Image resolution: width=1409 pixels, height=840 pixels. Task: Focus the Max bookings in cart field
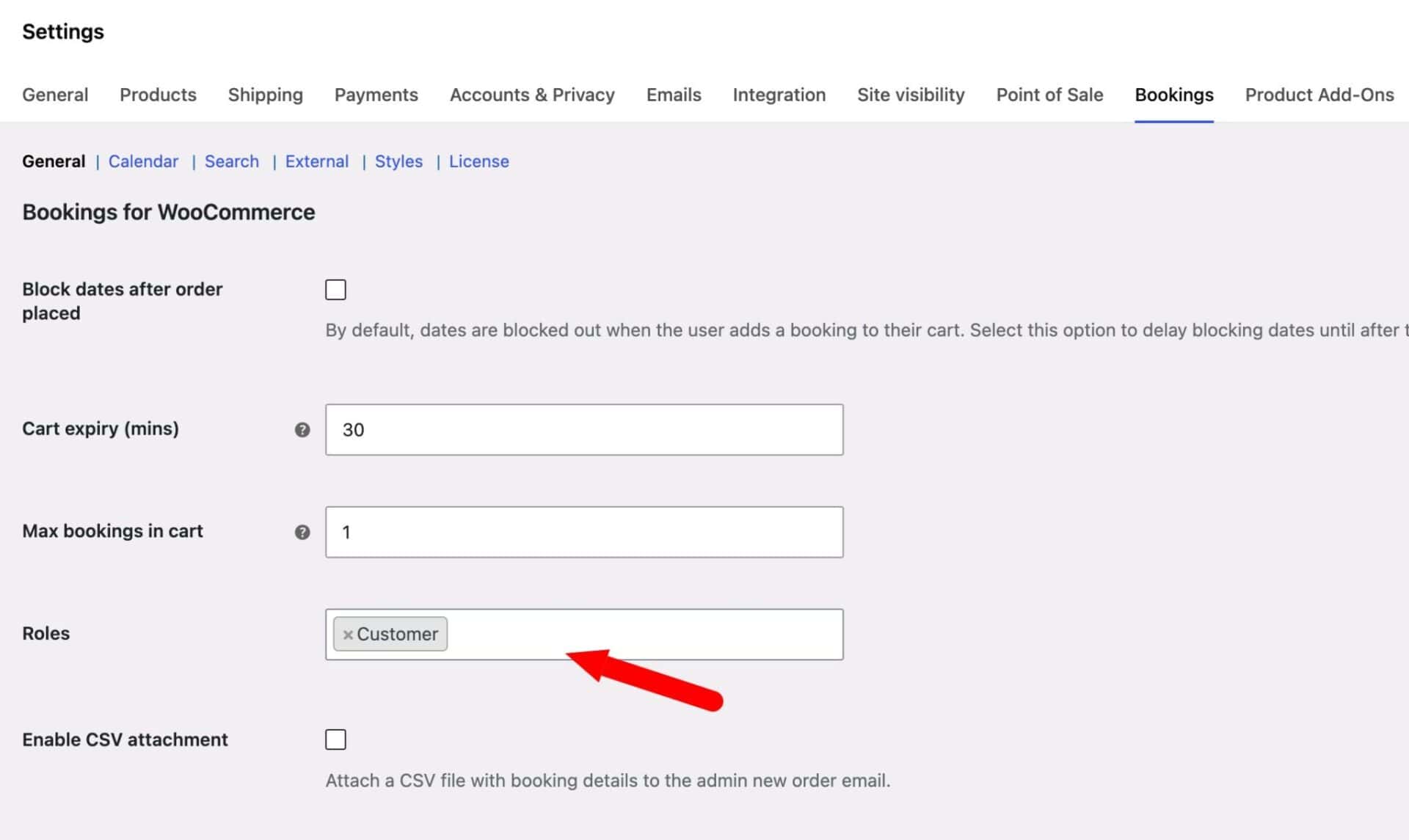point(584,533)
